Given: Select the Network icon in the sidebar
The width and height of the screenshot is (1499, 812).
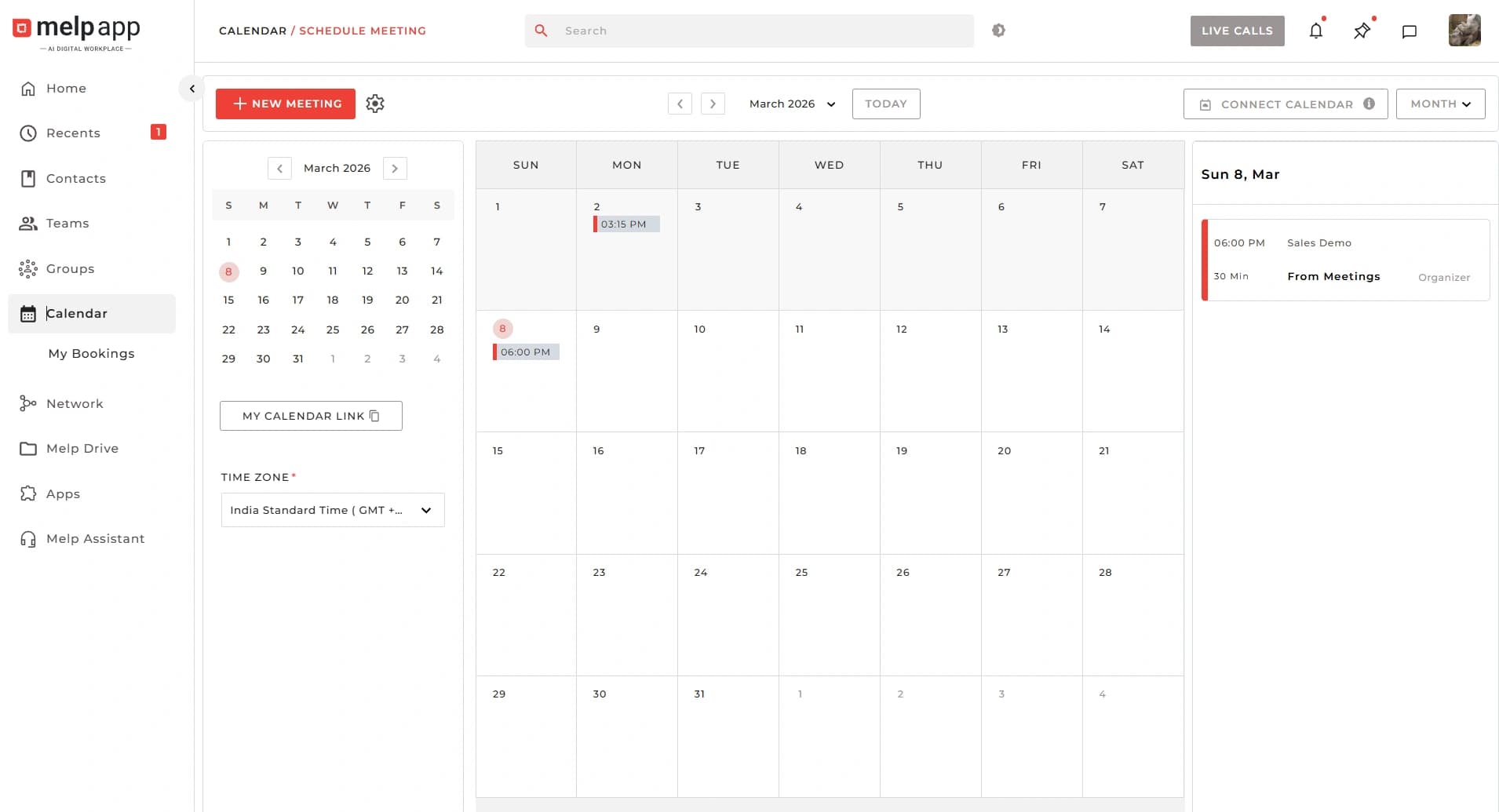Looking at the screenshot, I should click(x=28, y=403).
